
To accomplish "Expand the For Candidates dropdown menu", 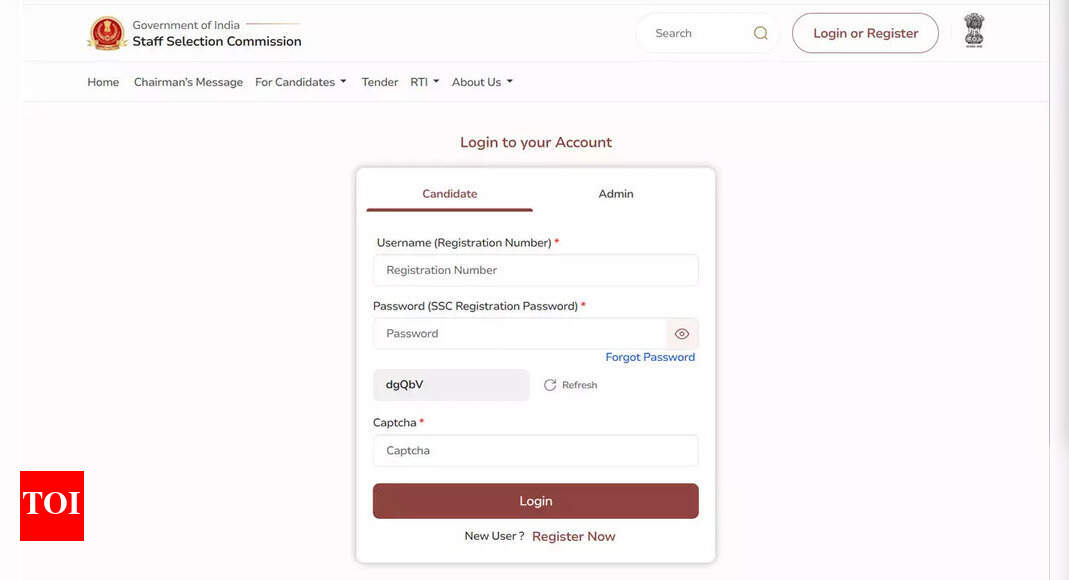I will coord(301,82).
